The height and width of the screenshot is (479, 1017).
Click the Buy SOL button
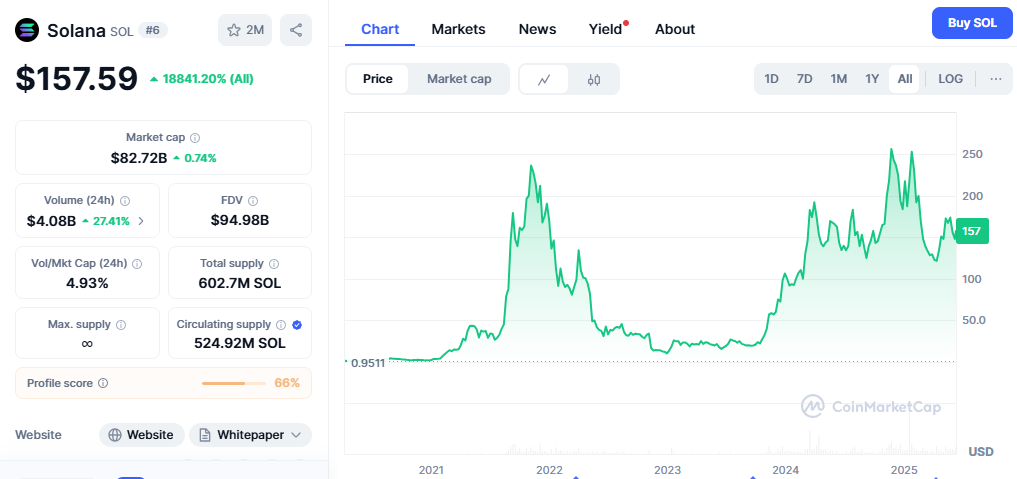pos(972,23)
